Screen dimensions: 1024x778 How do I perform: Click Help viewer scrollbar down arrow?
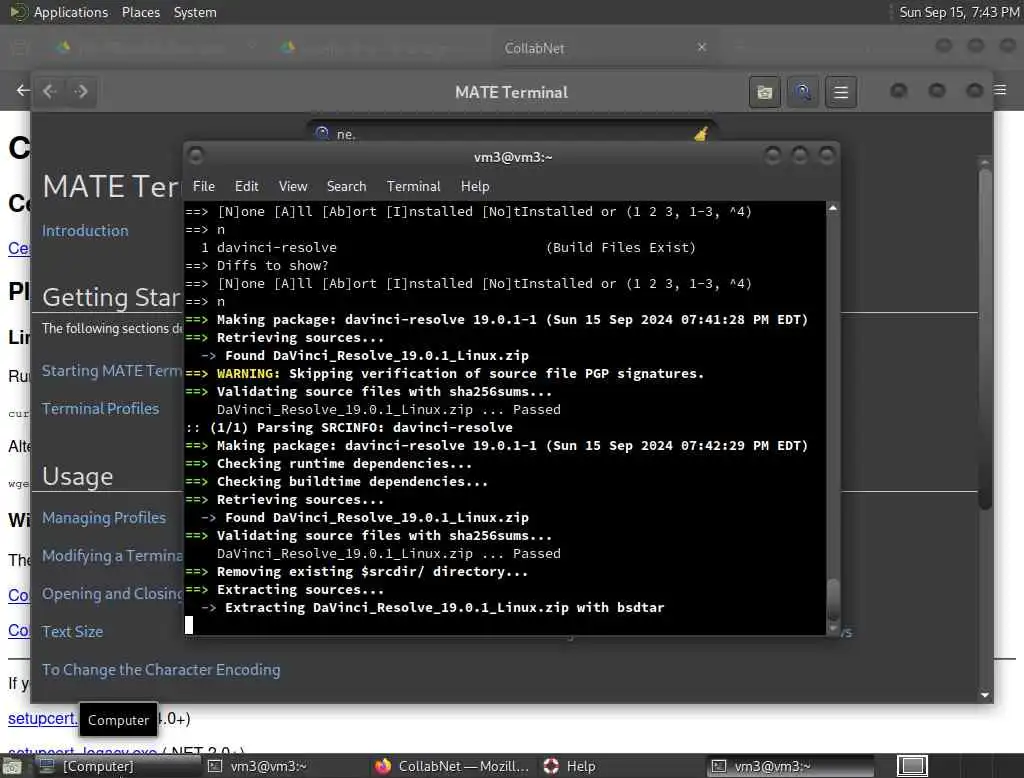pyautogui.click(x=985, y=695)
